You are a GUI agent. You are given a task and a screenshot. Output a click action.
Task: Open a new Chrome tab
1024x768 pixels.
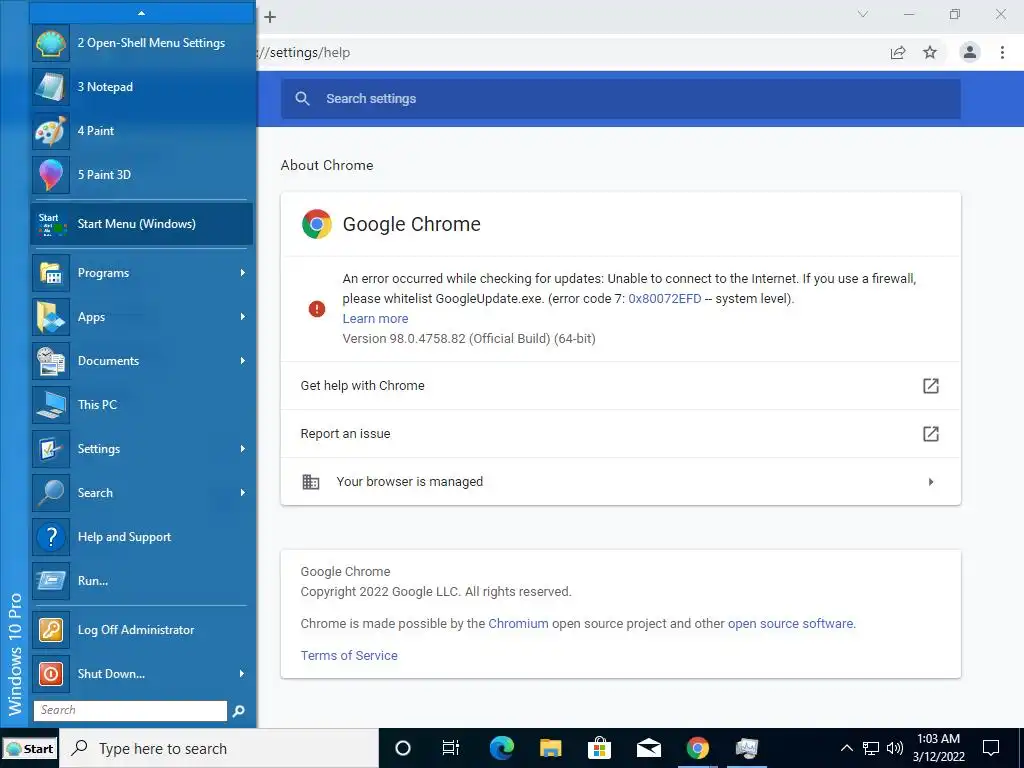pos(270,17)
